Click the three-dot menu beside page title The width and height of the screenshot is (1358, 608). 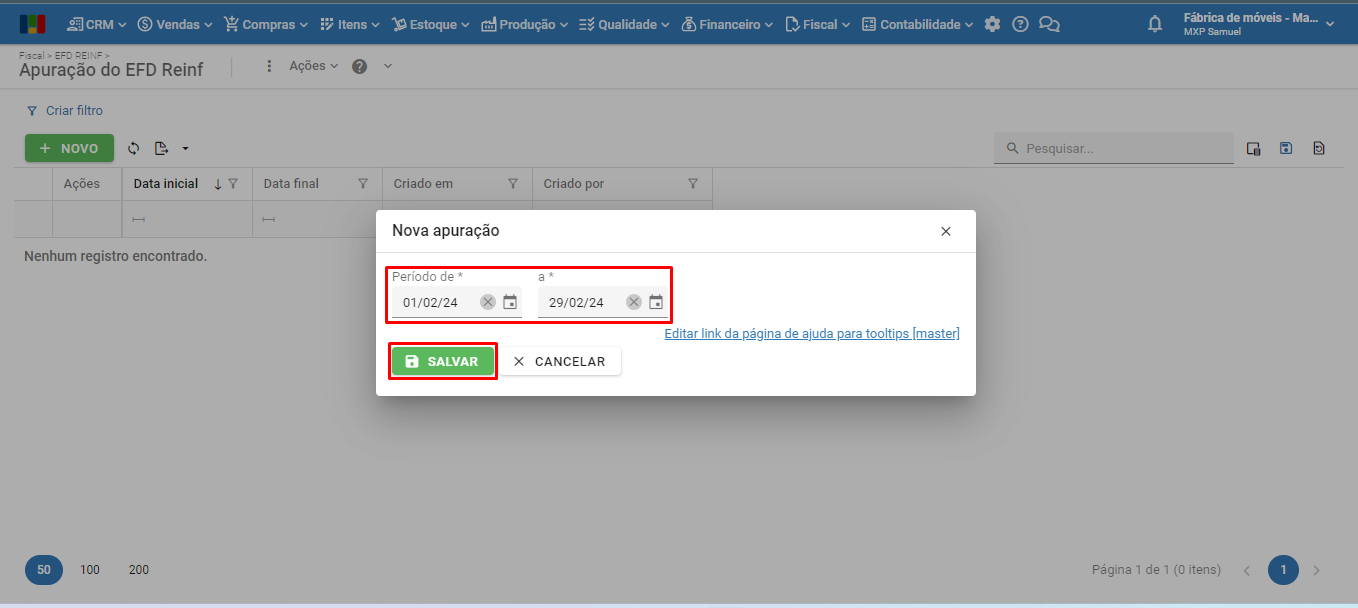click(x=268, y=66)
